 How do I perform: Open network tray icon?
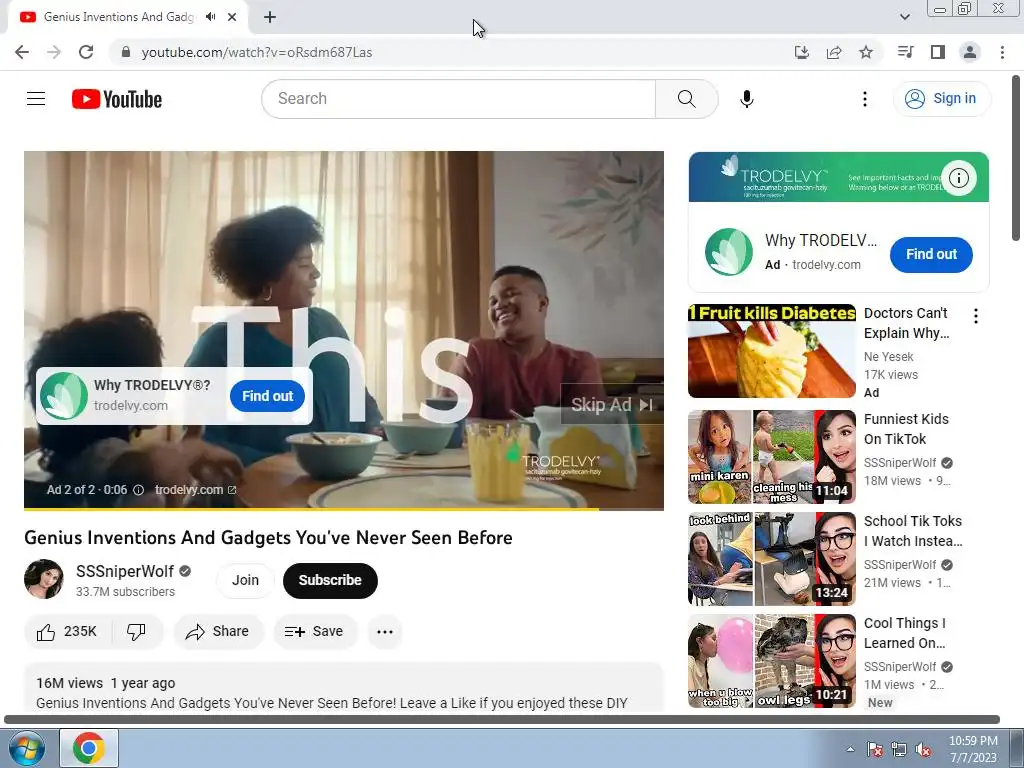(x=899, y=749)
